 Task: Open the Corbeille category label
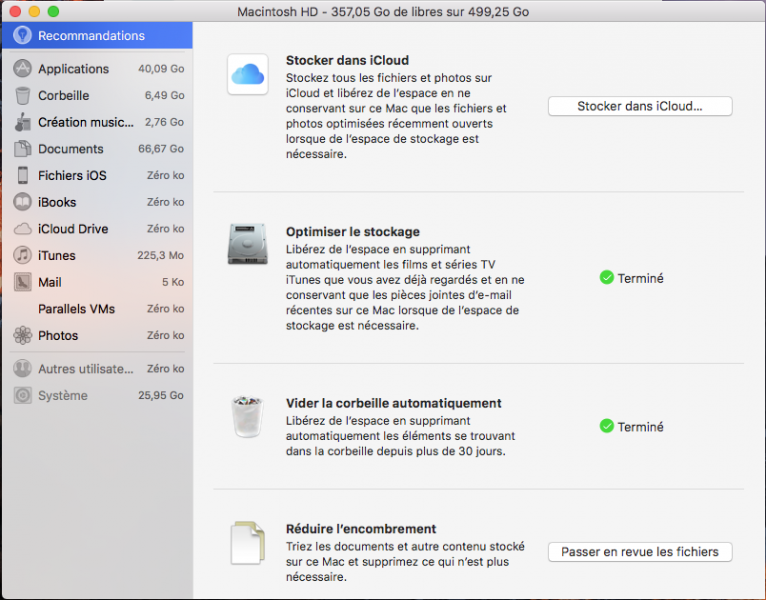(64, 95)
